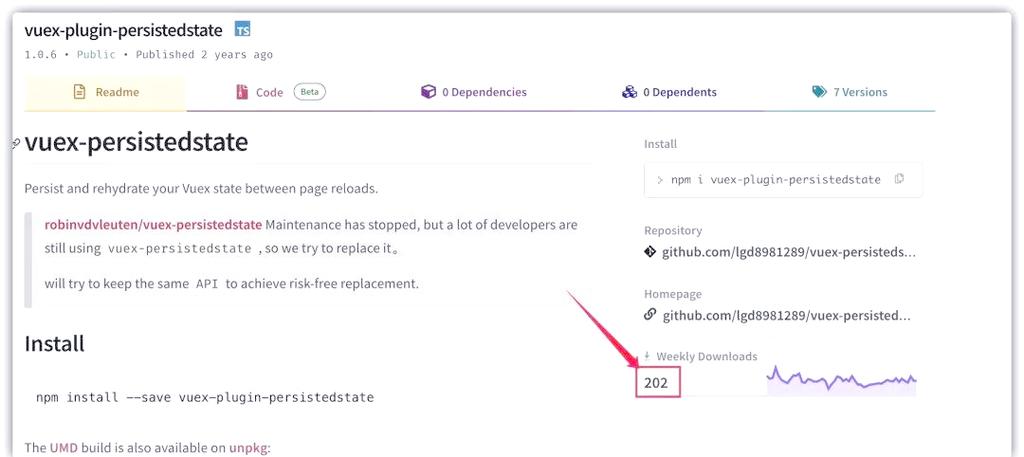Click the Readme file icon
Screen dimensions: 1024x457
pyautogui.click(x=79, y=92)
